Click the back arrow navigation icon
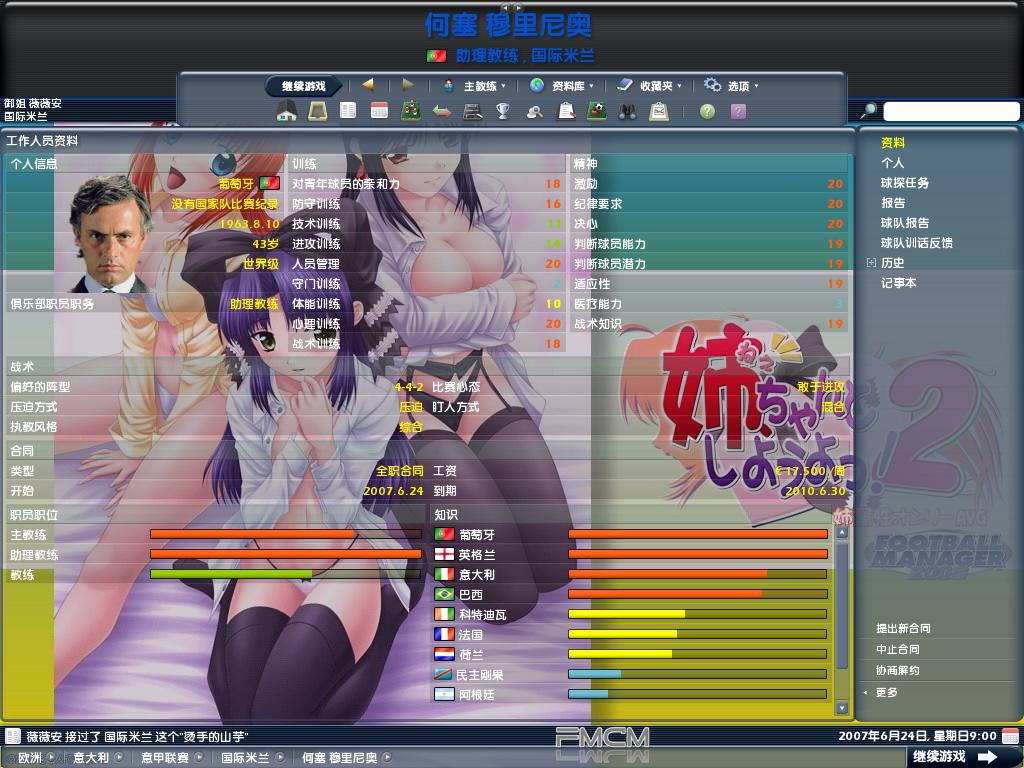Image resolution: width=1024 pixels, height=768 pixels. tap(368, 85)
